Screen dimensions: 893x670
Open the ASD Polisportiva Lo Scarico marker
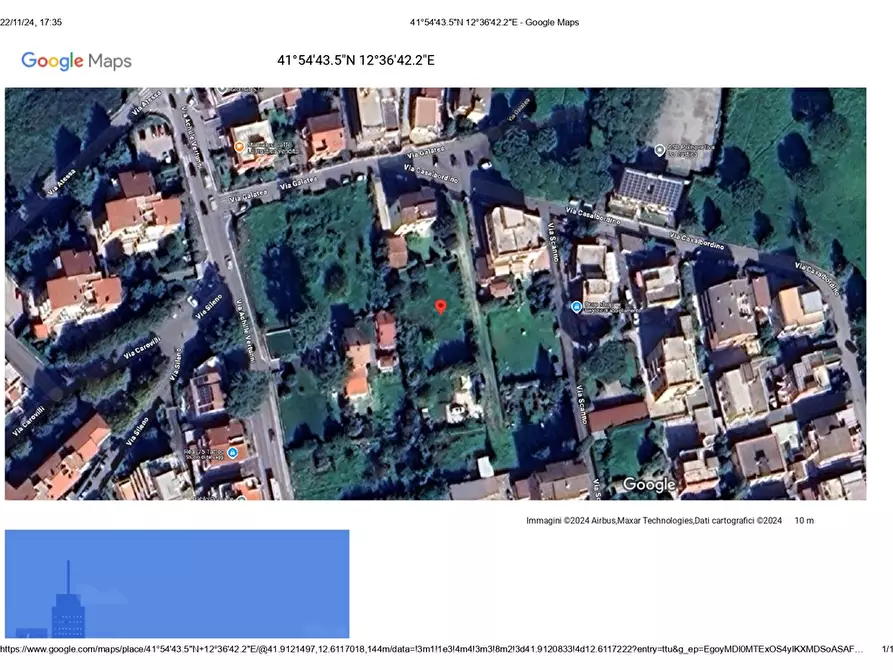tap(660, 150)
